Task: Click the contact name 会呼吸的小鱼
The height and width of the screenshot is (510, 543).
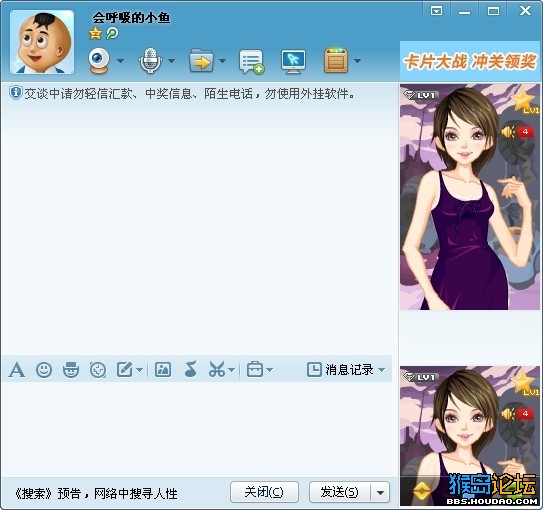Action: coord(131,18)
